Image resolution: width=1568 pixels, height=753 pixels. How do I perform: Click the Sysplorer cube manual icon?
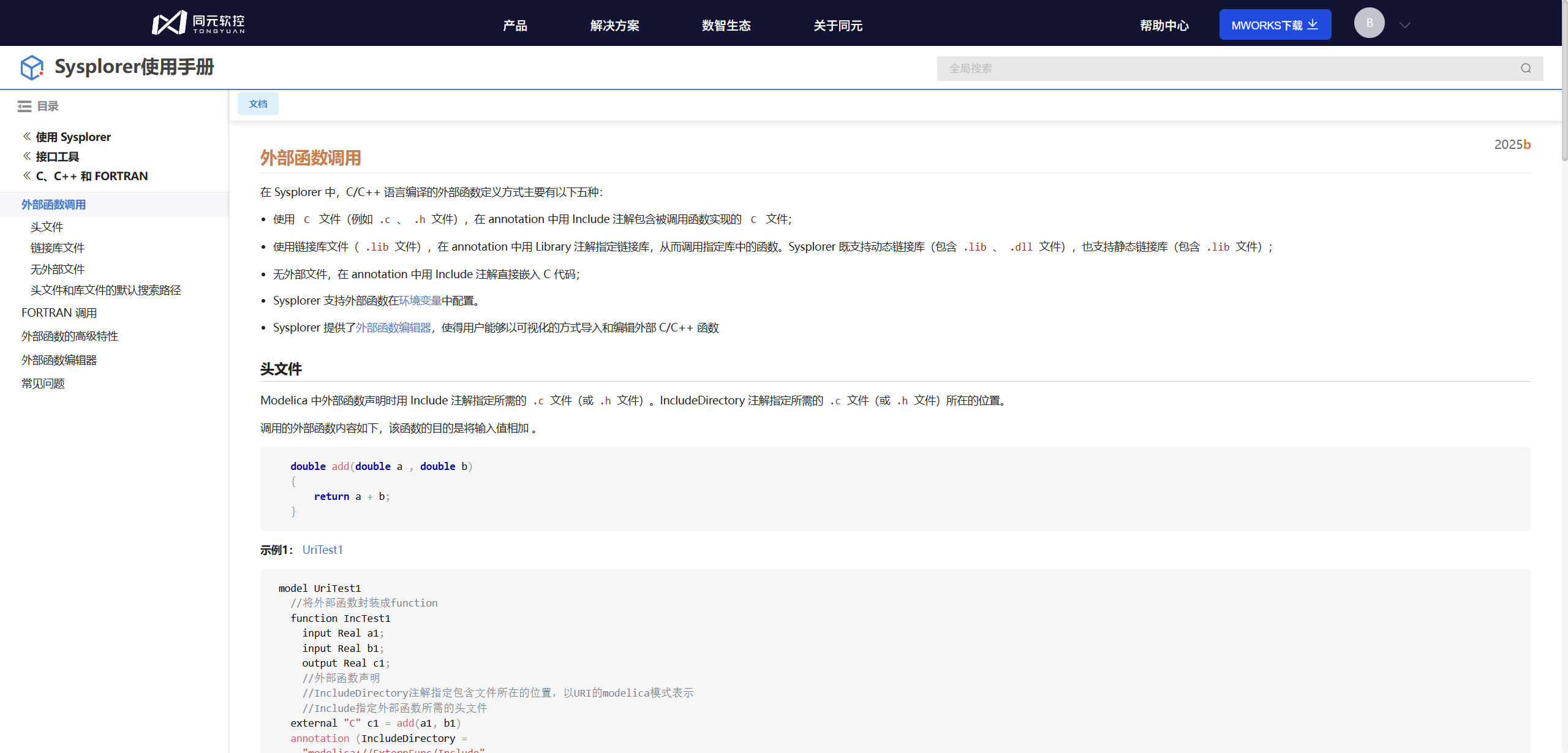pos(32,67)
